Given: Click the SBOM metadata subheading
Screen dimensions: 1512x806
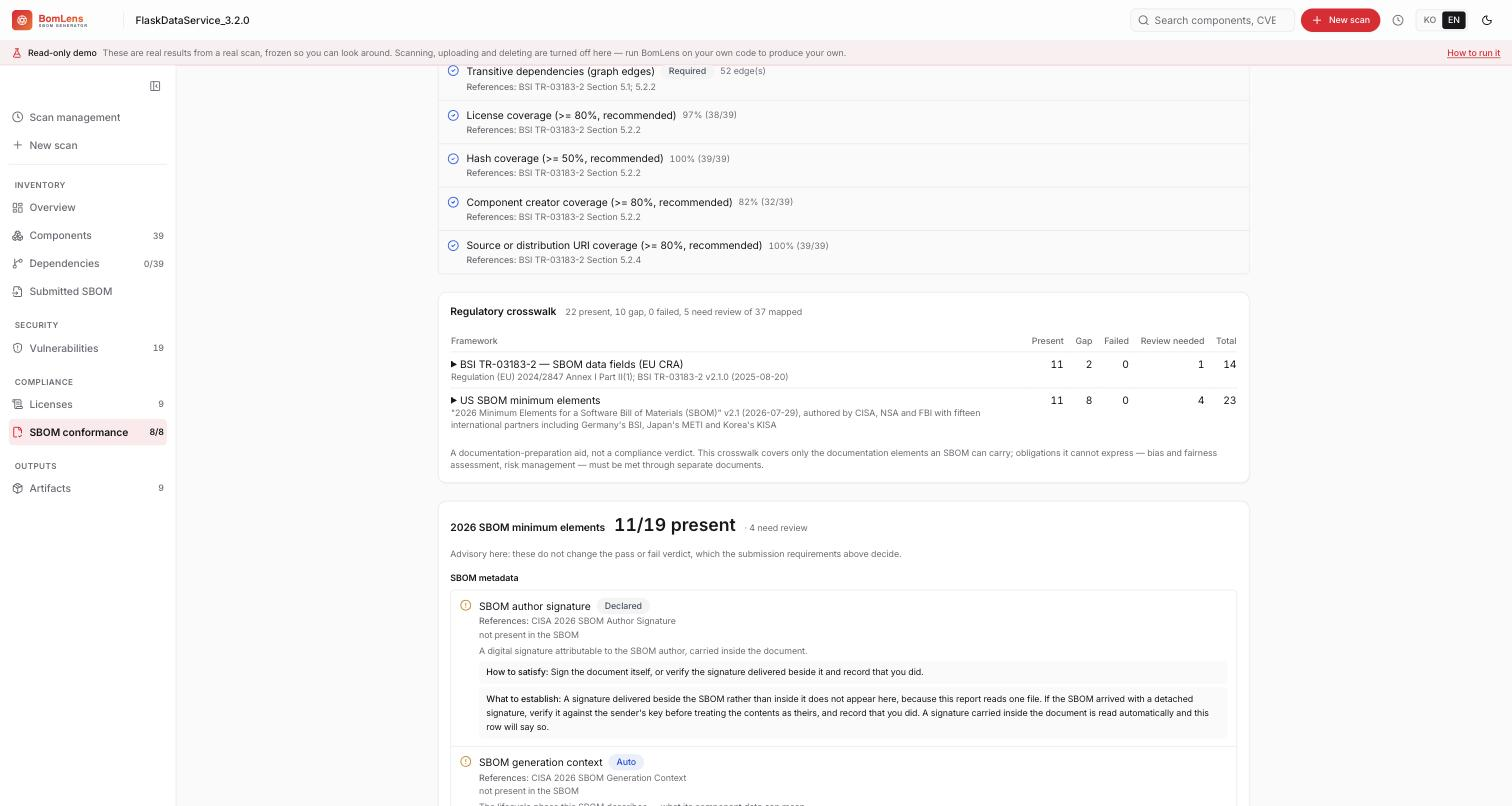Looking at the screenshot, I should click(x=484, y=578).
